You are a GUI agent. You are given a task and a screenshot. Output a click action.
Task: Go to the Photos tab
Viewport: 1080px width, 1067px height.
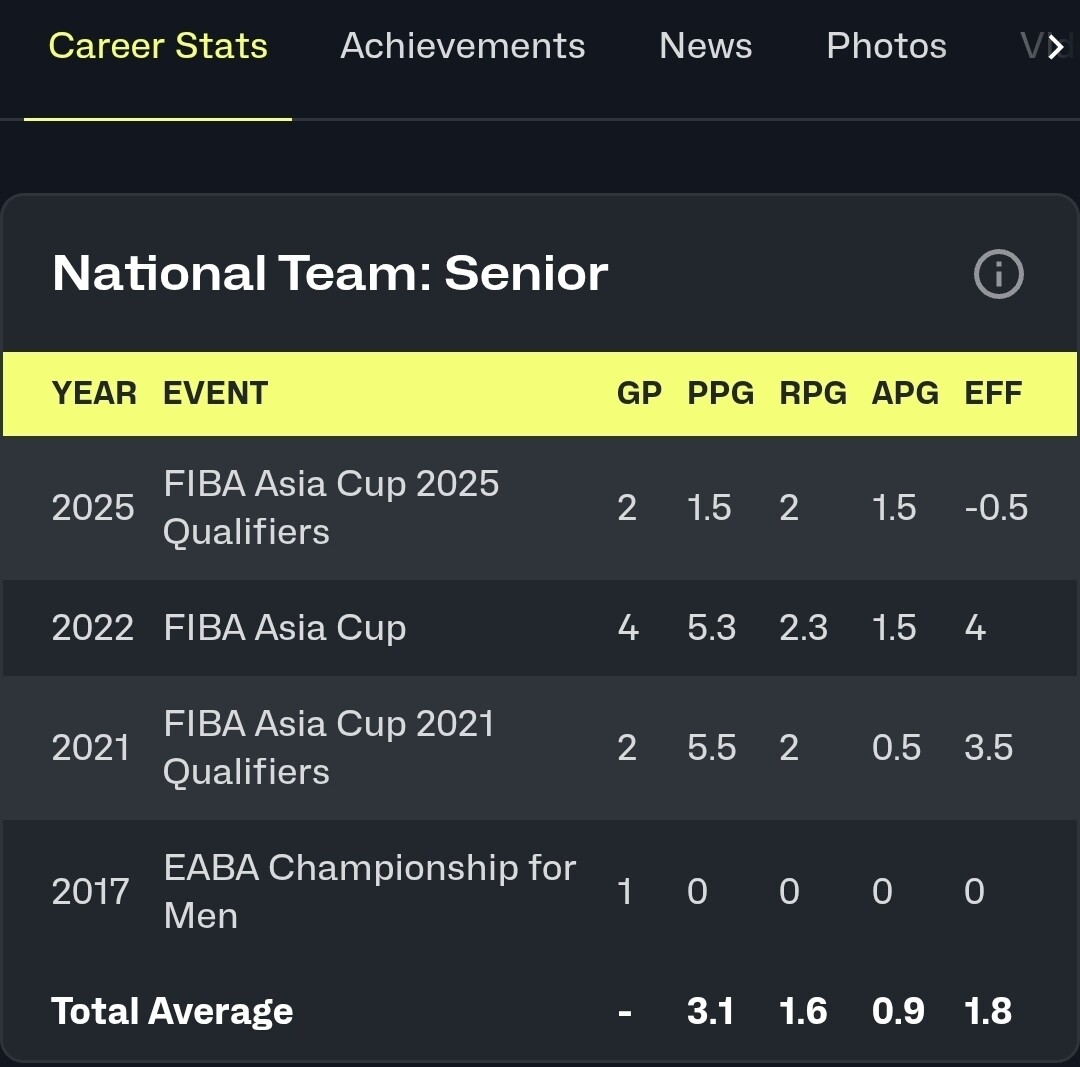tap(886, 46)
